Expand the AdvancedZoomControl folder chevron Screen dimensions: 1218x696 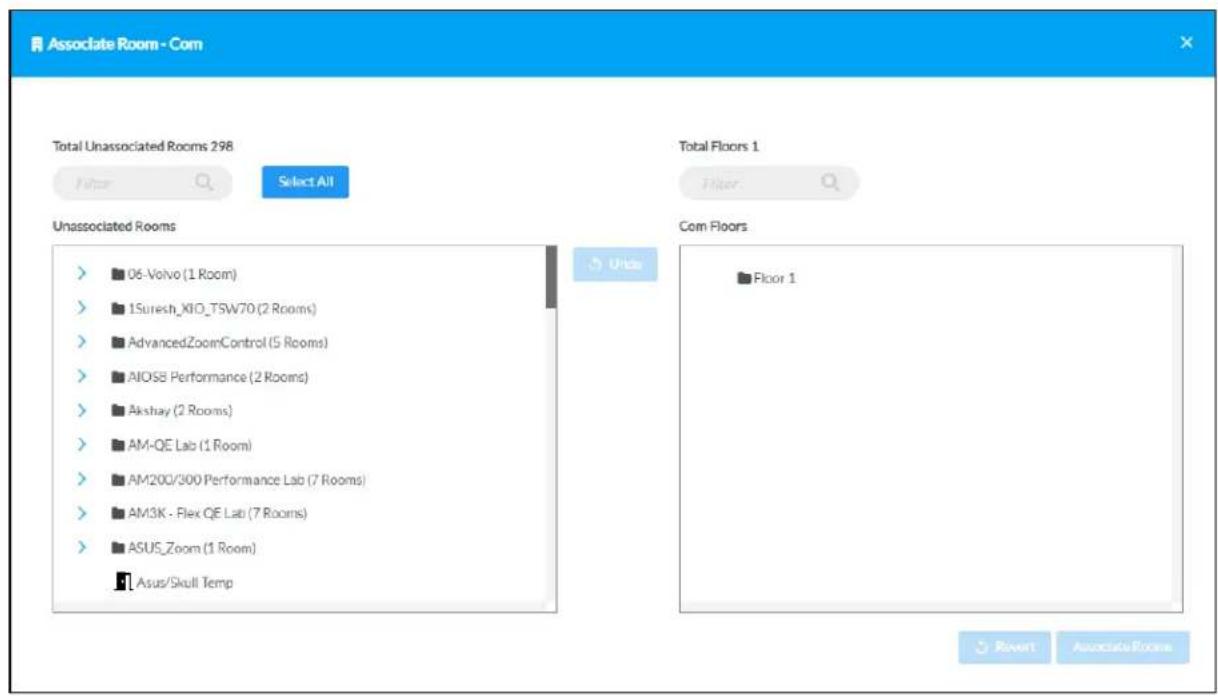click(81, 342)
